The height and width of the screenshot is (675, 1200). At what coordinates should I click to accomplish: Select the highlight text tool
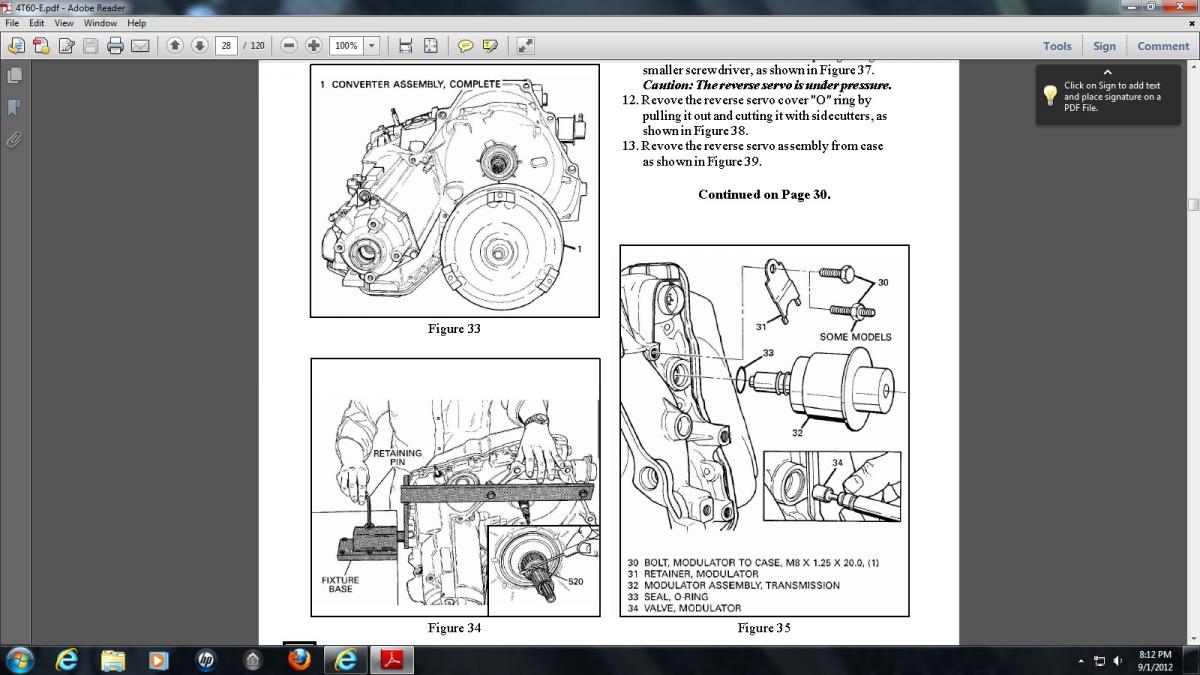pyautogui.click(x=490, y=46)
